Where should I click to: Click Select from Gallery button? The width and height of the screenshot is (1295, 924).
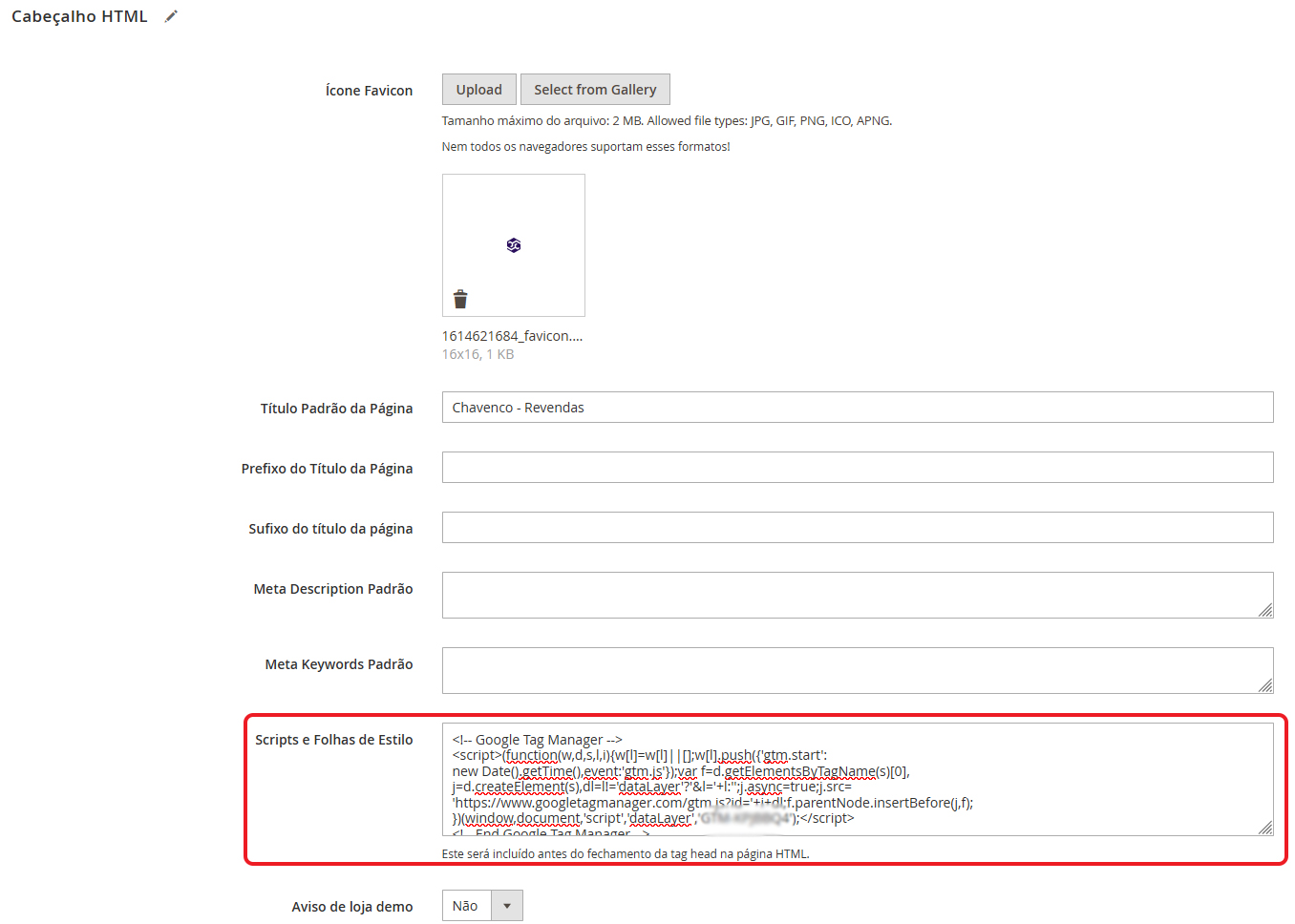tap(595, 90)
